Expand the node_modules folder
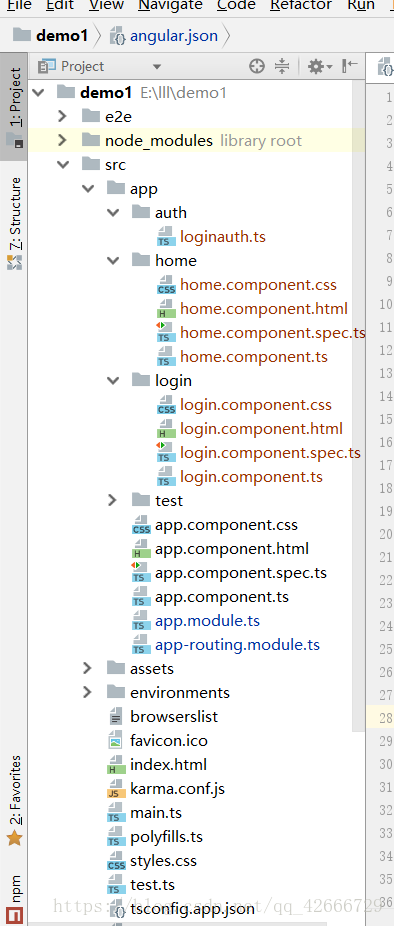394x926 pixels. click(x=63, y=141)
